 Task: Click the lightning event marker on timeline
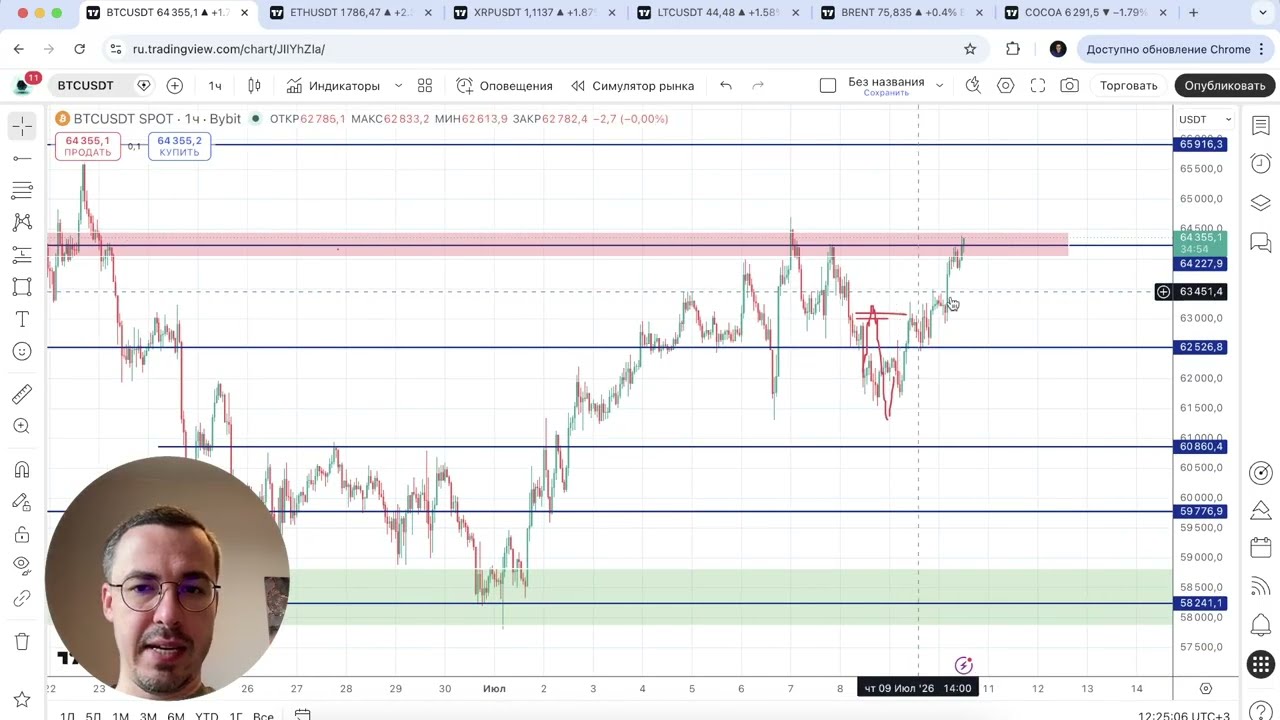pyautogui.click(x=964, y=665)
